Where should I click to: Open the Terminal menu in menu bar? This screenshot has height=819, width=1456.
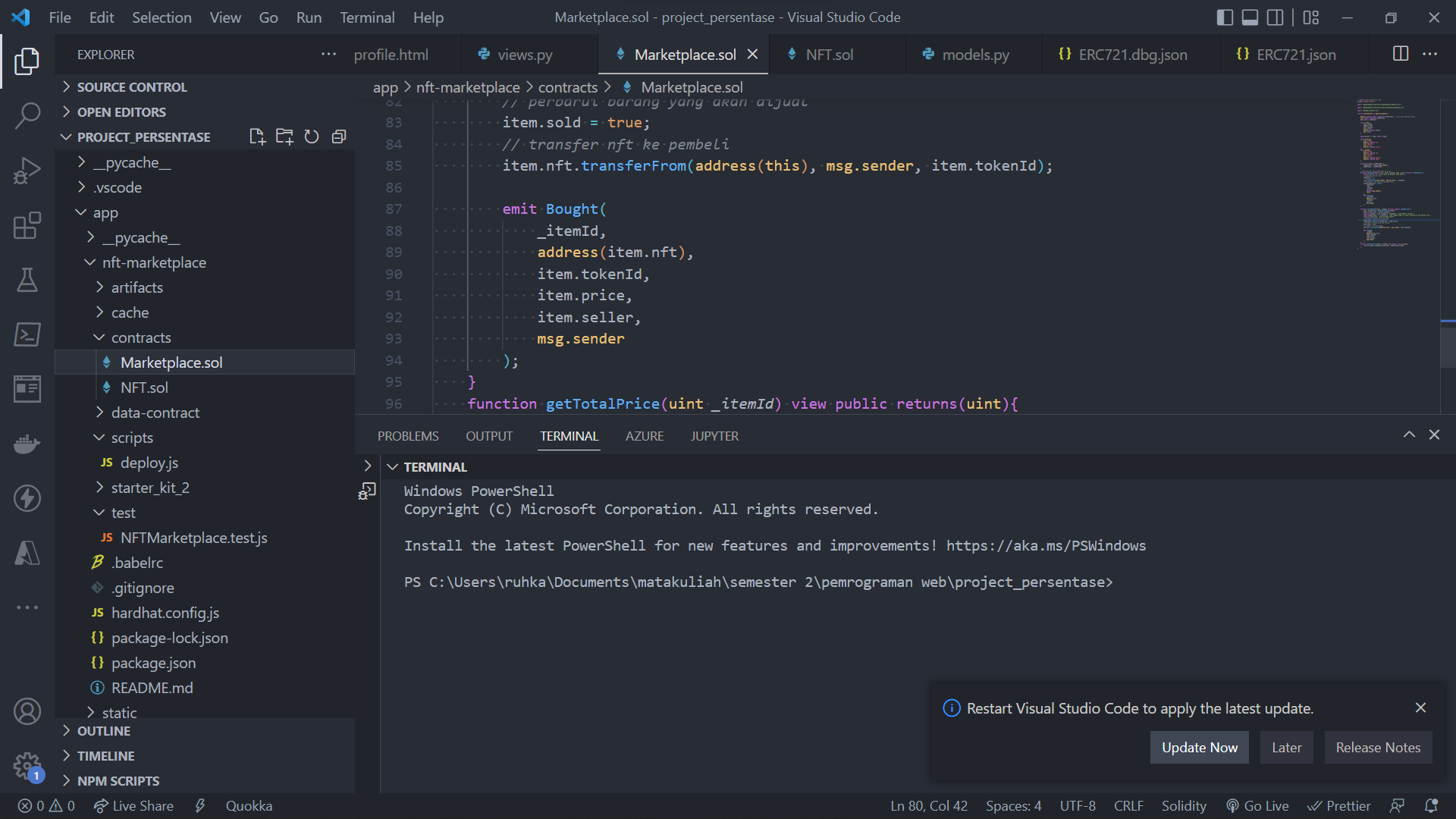tap(367, 17)
